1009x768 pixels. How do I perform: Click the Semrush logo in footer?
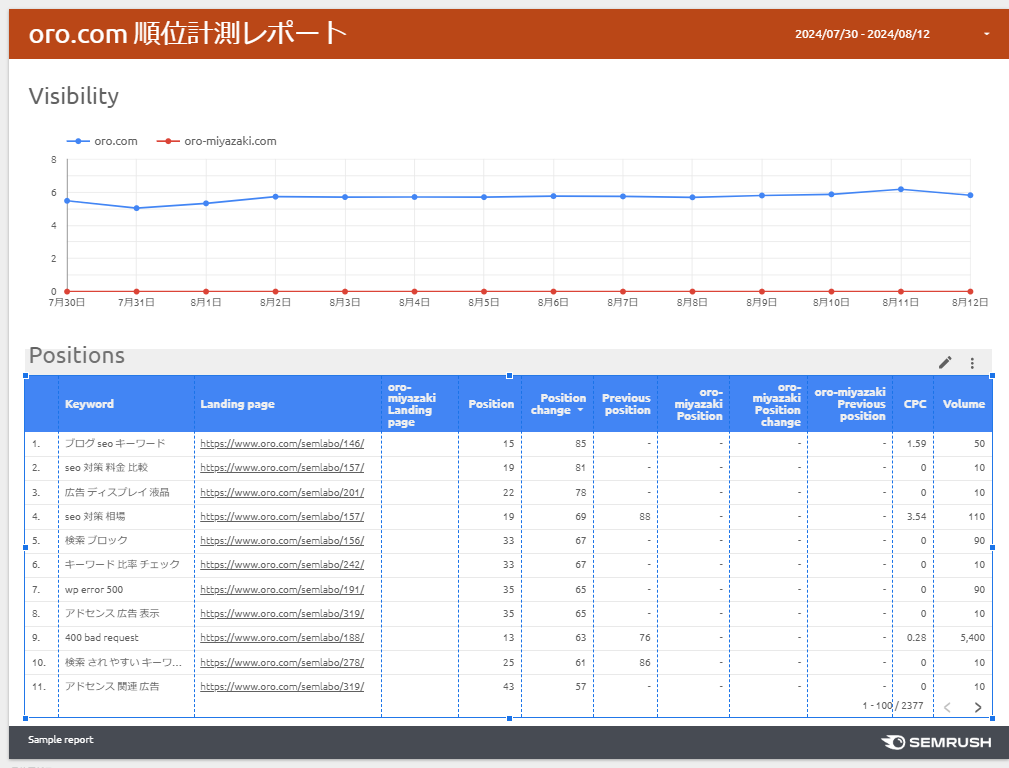point(936,742)
